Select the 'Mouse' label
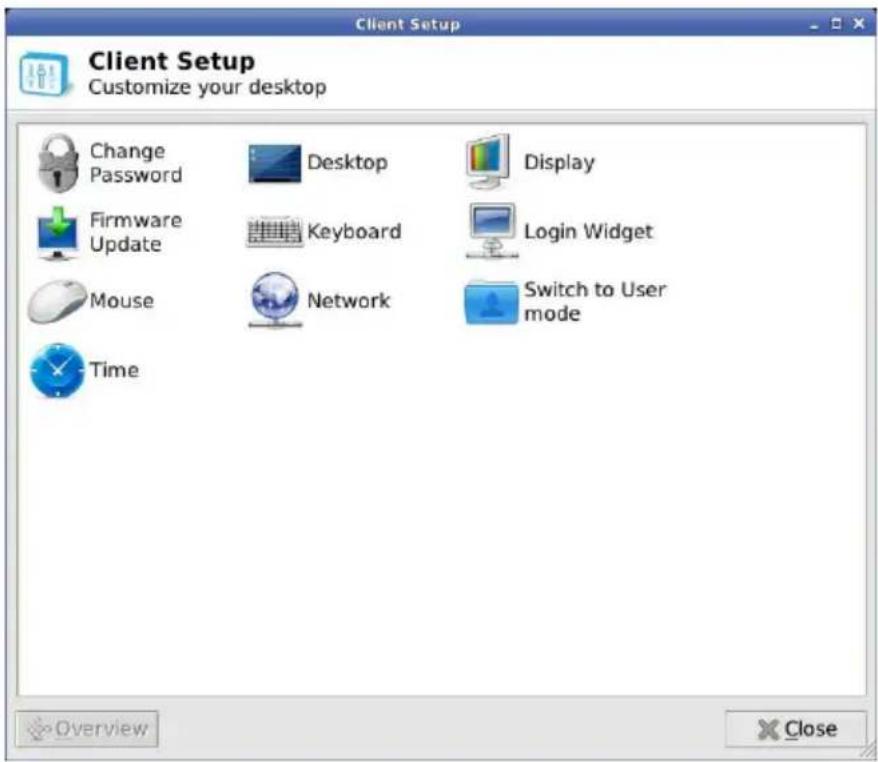Screen dimensions: 878x762 (x=122, y=301)
